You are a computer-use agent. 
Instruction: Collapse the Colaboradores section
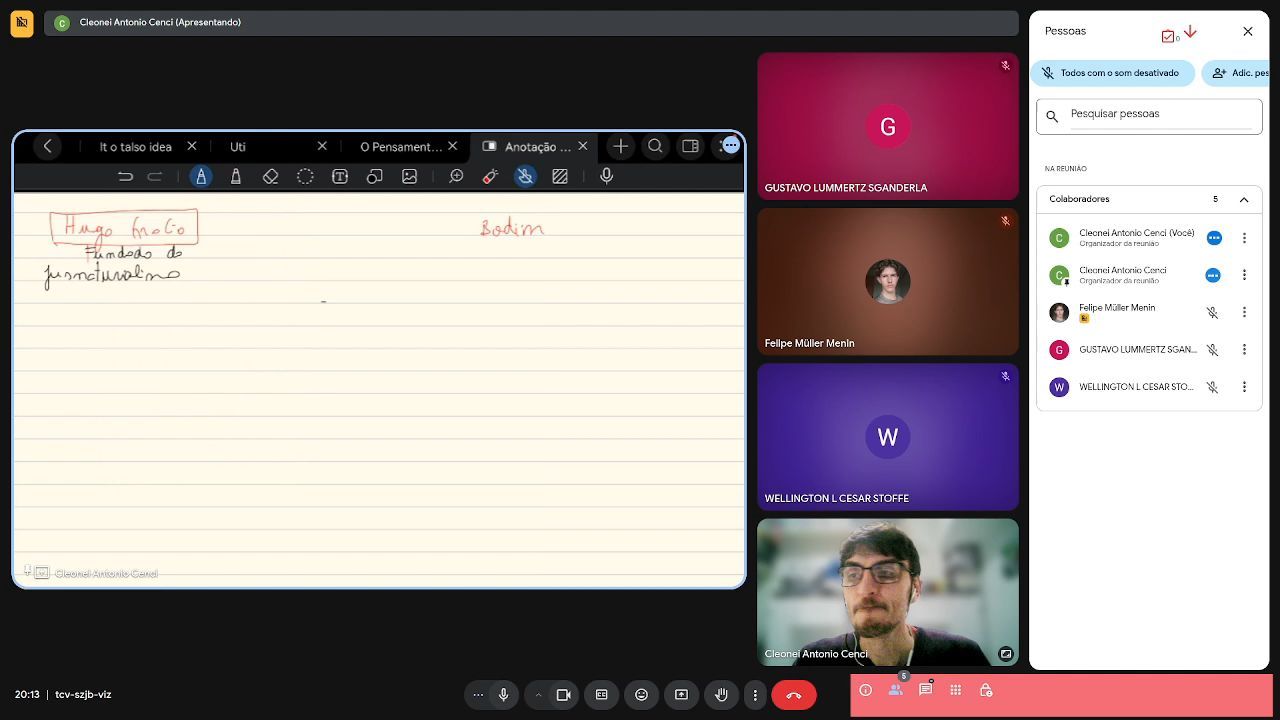coord(1244,199)
